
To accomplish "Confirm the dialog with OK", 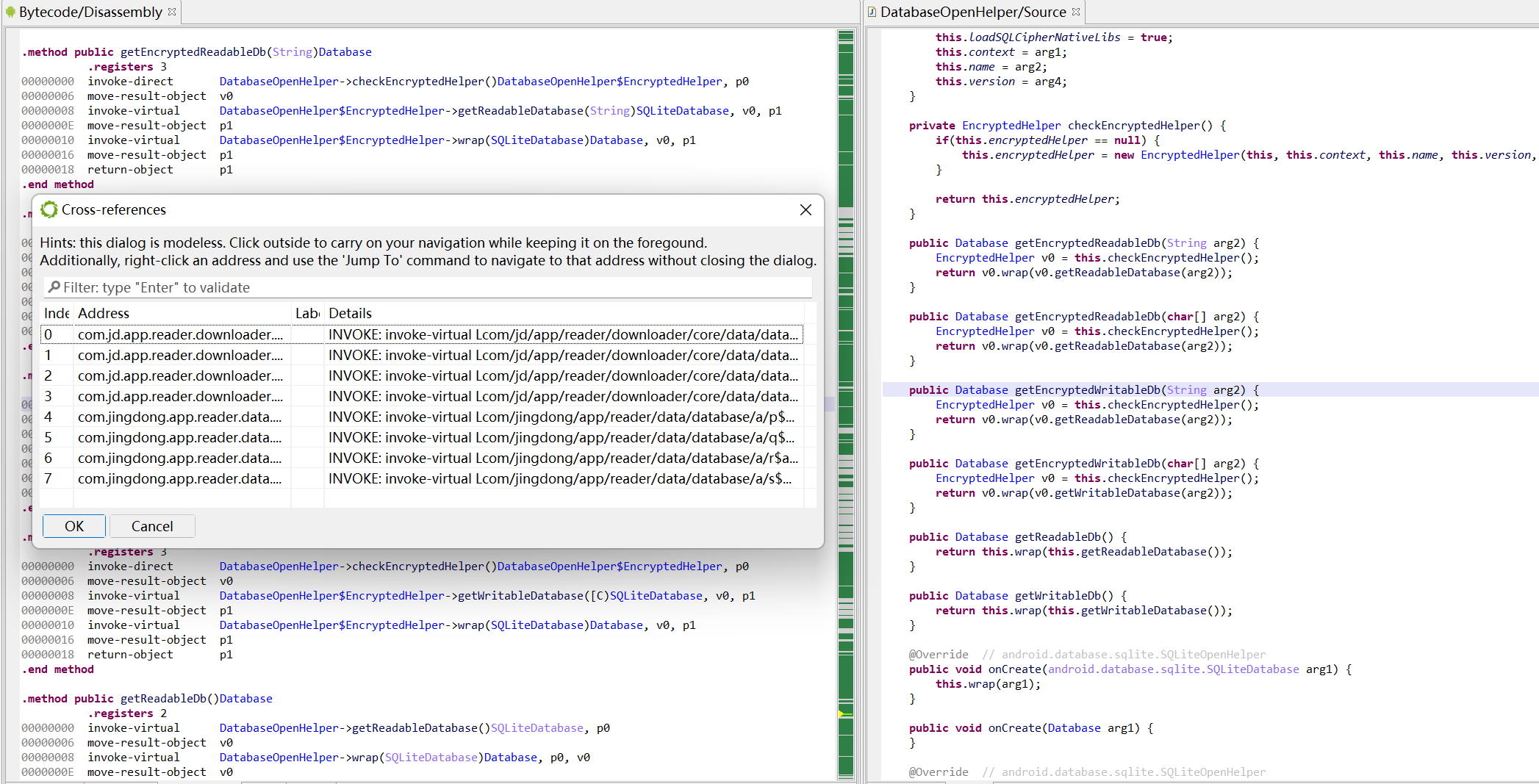I will pyautogui.click(x=74, y=526).
